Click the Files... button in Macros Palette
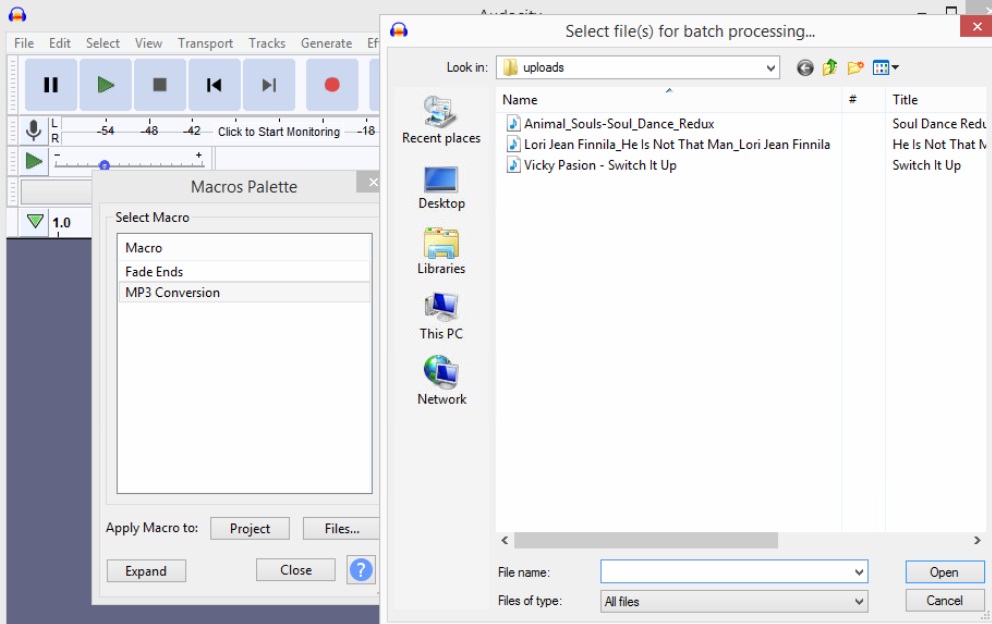 coord(342,528)
